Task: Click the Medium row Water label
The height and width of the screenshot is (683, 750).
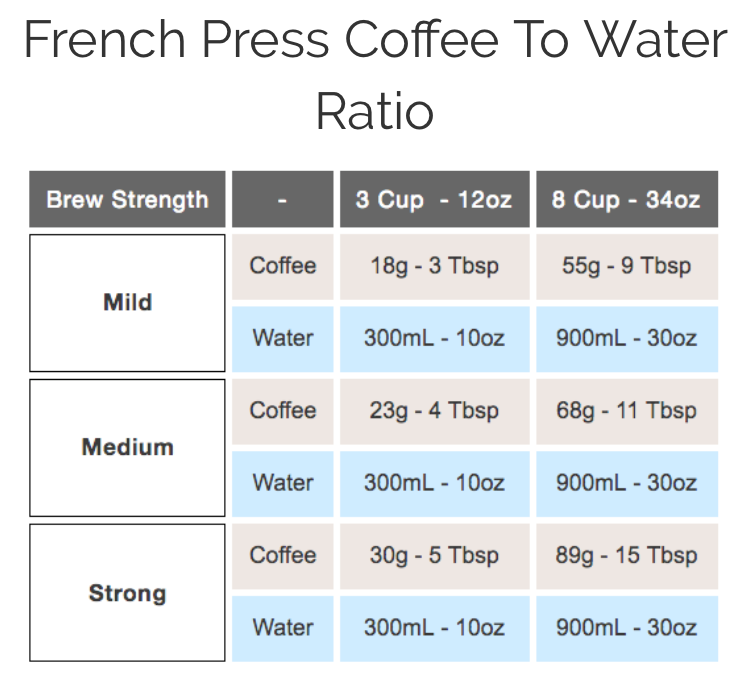Action: [x=283, y=483]
